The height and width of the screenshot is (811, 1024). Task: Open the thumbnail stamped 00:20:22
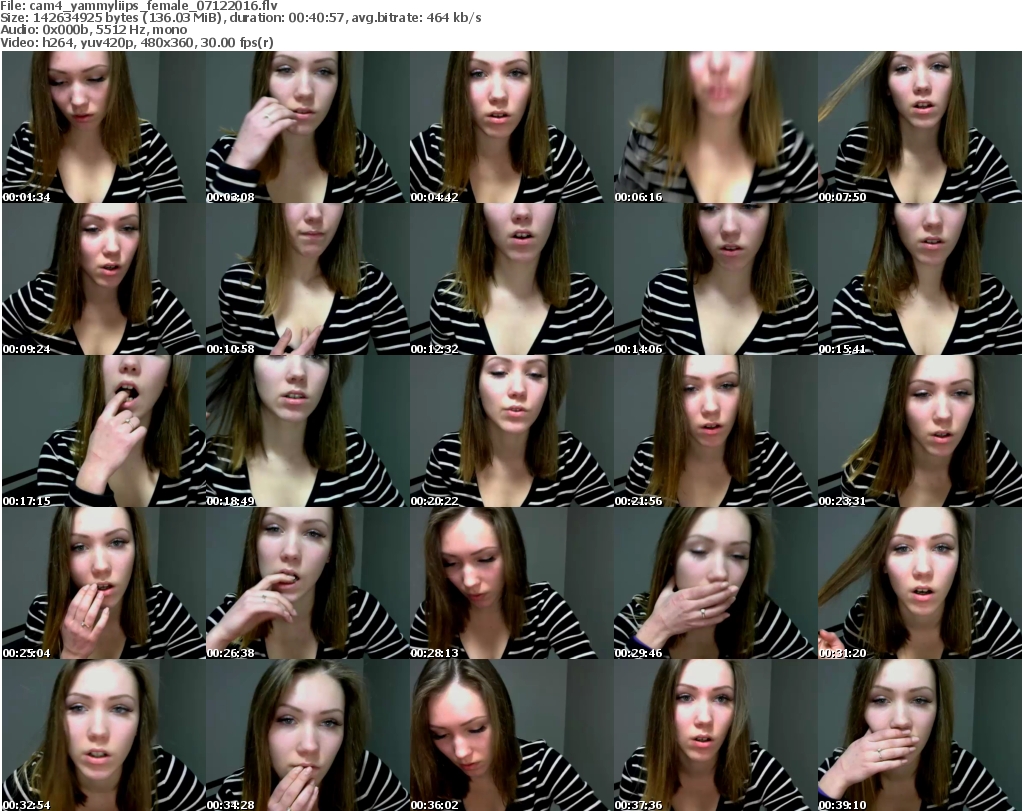(x=511, y=431)
